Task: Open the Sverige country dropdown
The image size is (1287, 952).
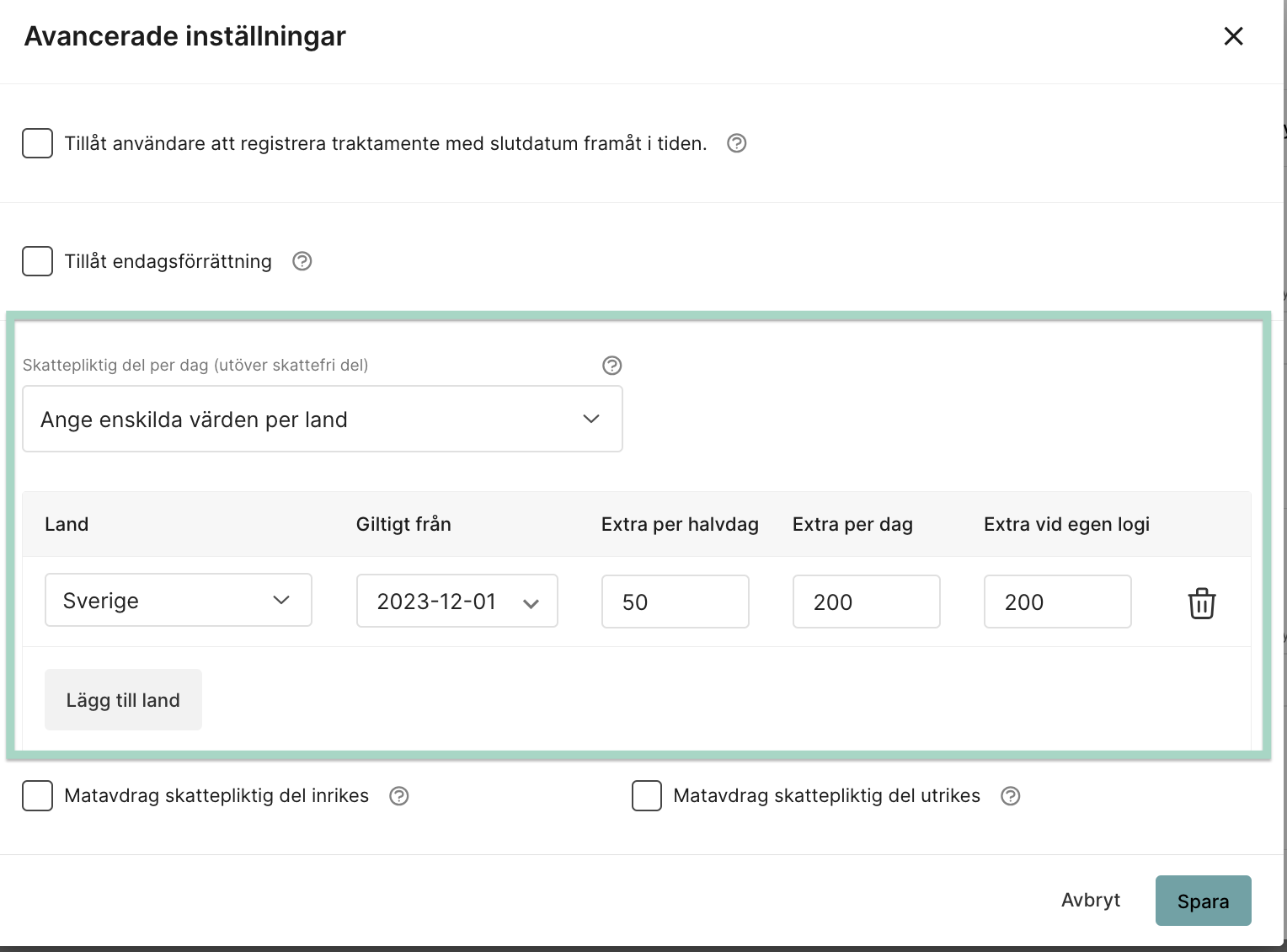Action: coord(179,600)
